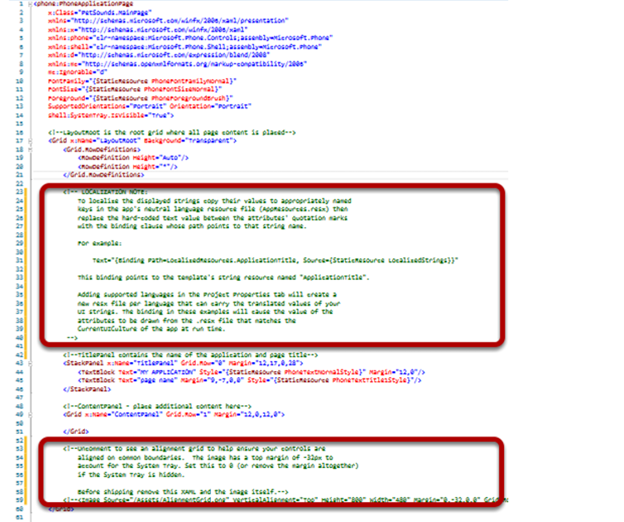
Task: Click the x:Class "PetSounds.MainPage" attribute line
Action: click(x=100, y=12)
